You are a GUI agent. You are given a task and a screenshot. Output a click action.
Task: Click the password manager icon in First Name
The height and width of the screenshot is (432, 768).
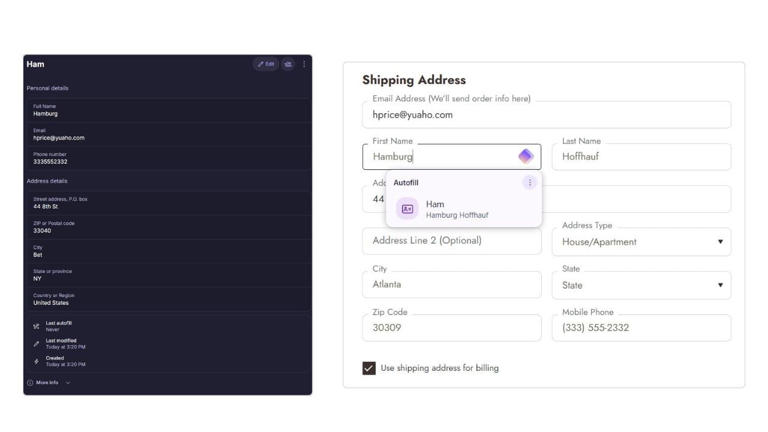click(x=525, y=156)
